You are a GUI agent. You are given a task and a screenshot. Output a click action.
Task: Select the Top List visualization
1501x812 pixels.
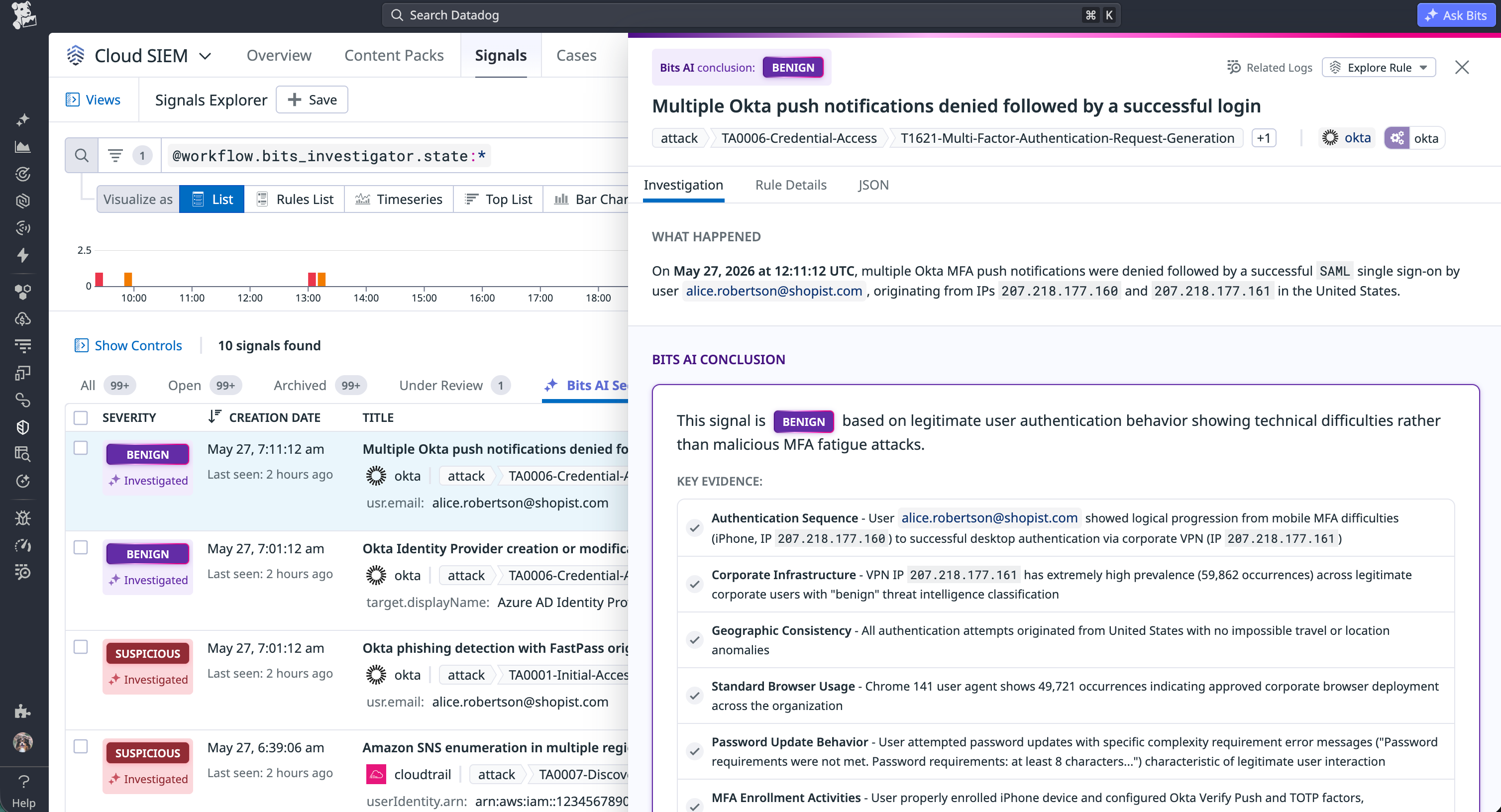498,199
